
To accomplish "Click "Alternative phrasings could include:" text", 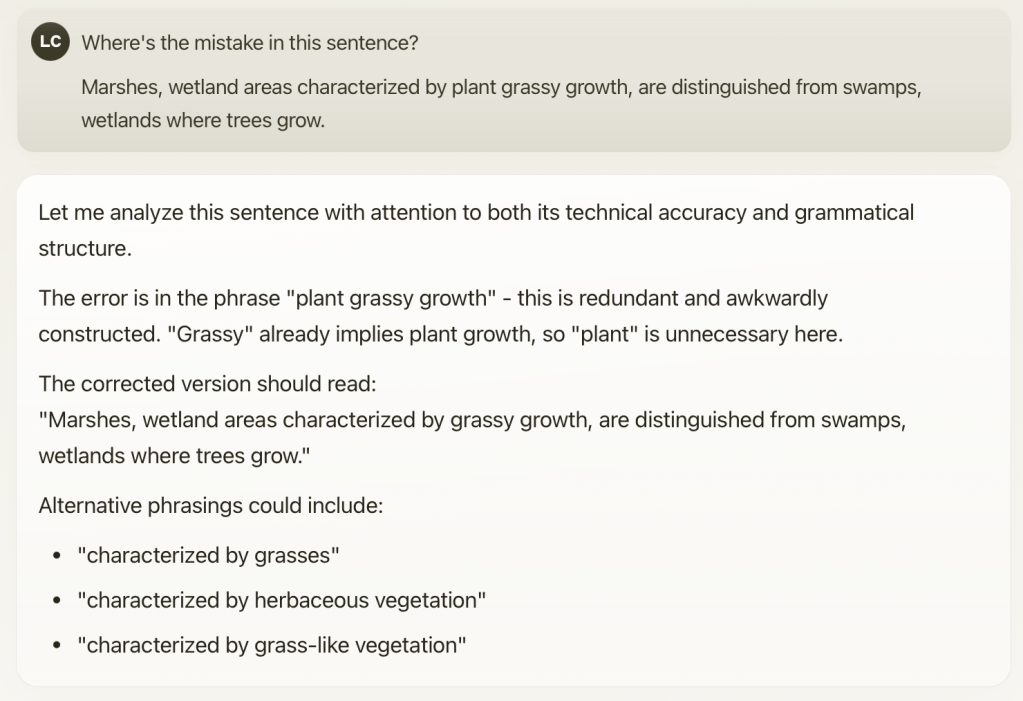I will pos(210,506).
